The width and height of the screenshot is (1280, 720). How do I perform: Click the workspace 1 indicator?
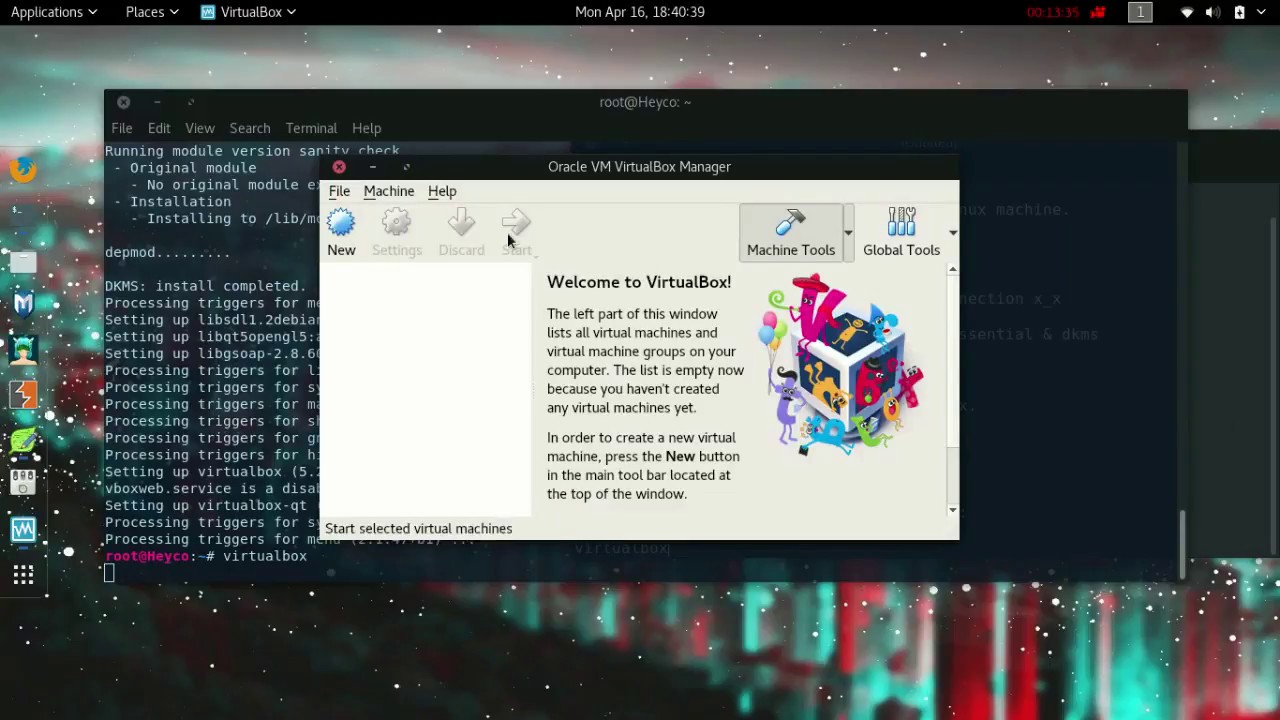click(x=1140, y=12)
